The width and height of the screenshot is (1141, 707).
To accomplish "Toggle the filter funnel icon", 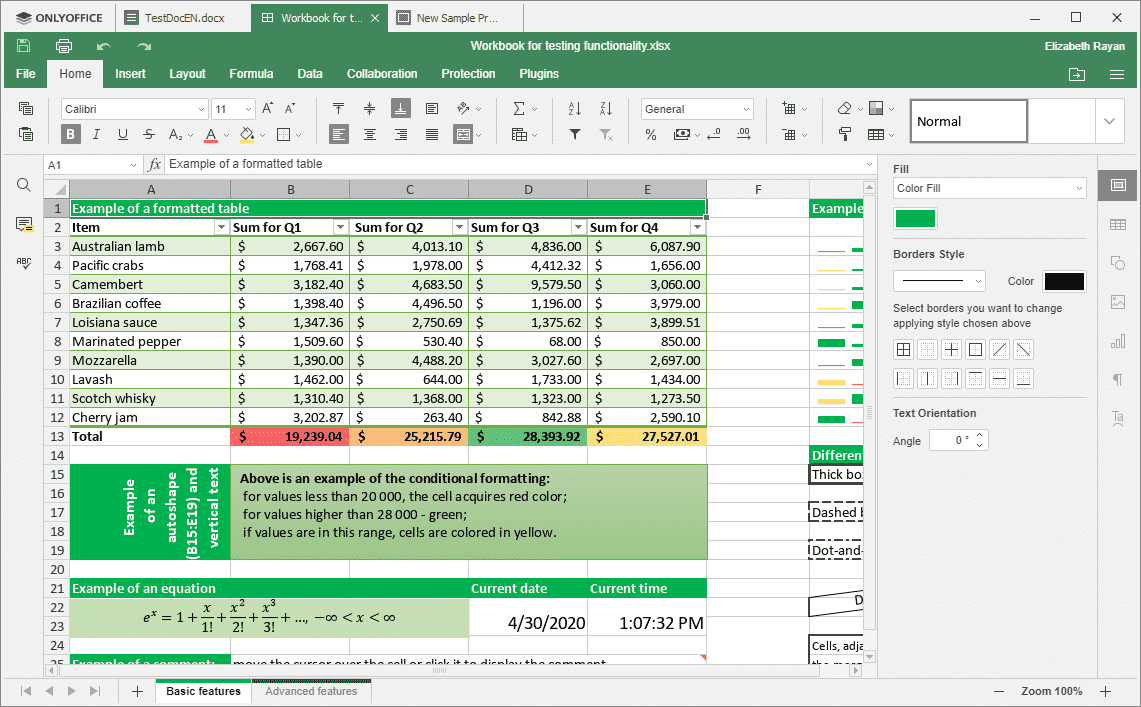I will pyautogui.click(x=575, y=135).
